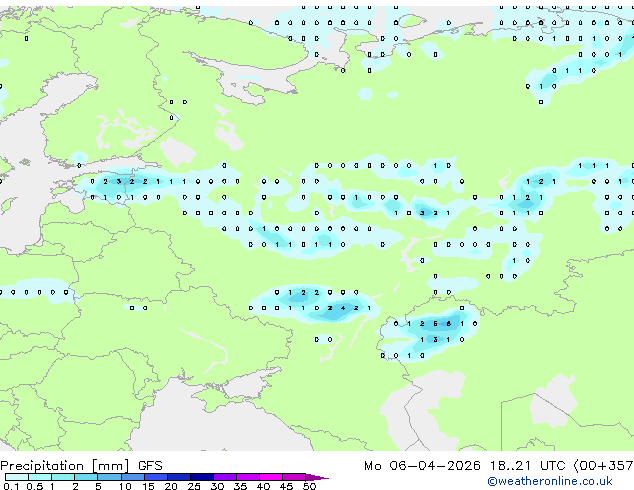The height and width of the screenshot is (490, 634).
Task: Click the '50' legend scale label
Action: [x=310, y=486]
